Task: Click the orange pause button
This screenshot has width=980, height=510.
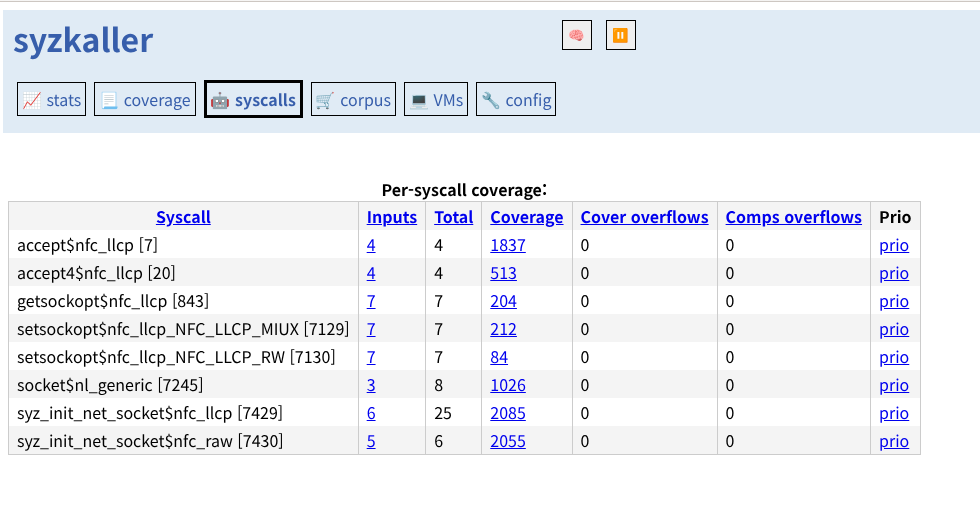Action: [621, 35]
